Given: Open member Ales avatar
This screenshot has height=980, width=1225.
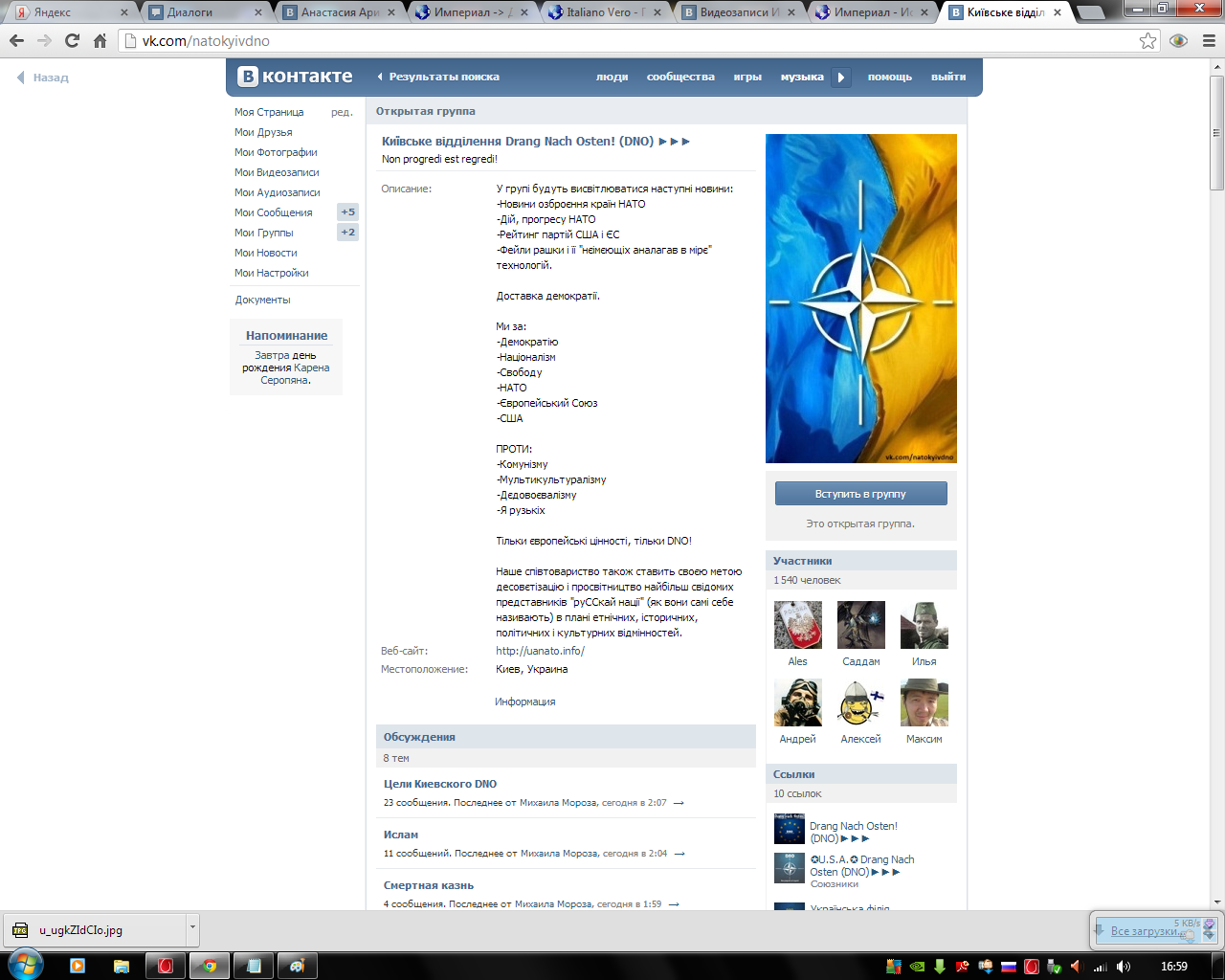Looking at the screenshot, I should point(798,625).
